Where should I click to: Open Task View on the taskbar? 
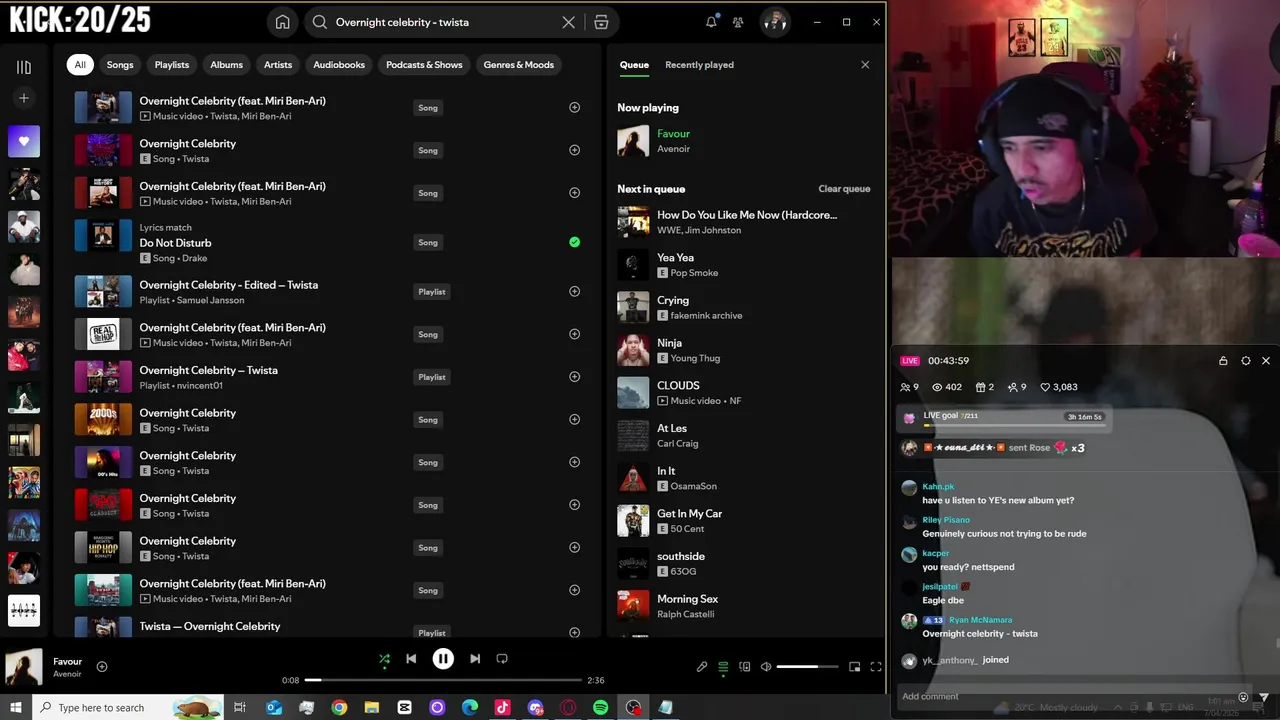coord(240,708)
